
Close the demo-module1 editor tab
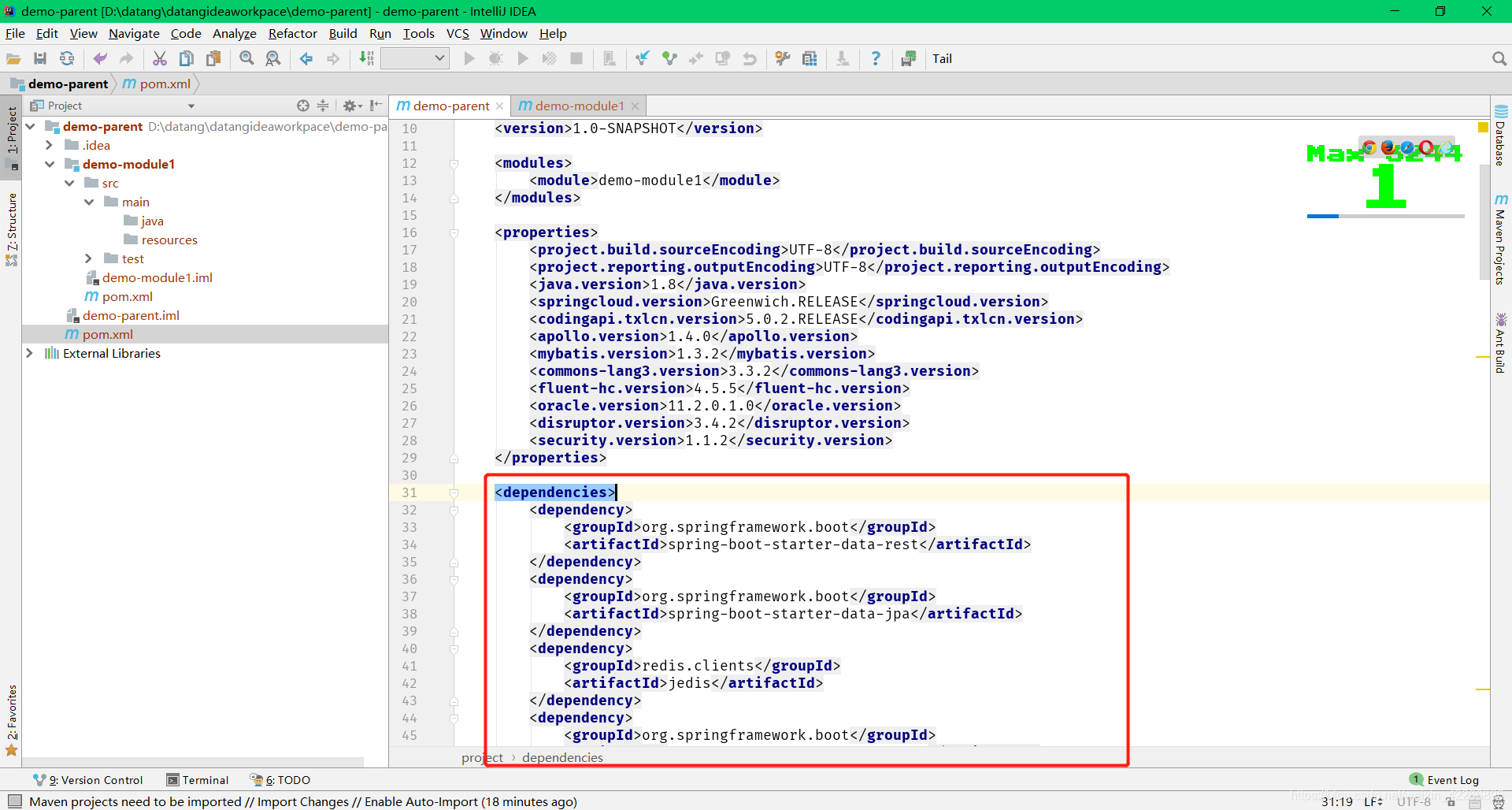pyautogui.click(x=635, y=106)
